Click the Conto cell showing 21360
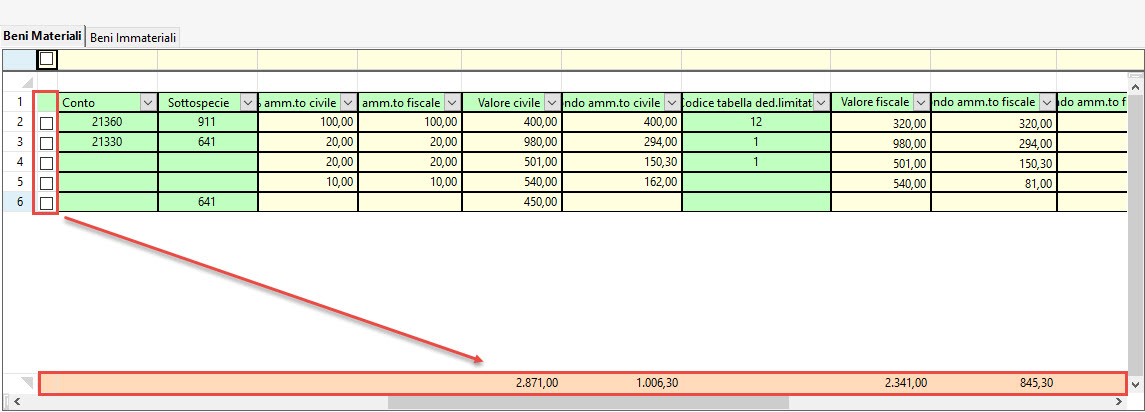1145x412 pixels. tap(107, 123)
